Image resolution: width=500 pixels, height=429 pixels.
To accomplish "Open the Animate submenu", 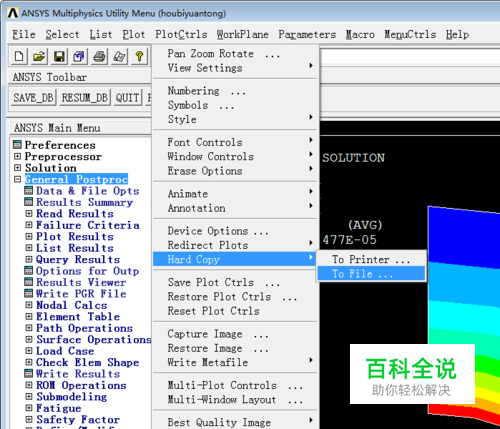I will [x=235, y=193].
